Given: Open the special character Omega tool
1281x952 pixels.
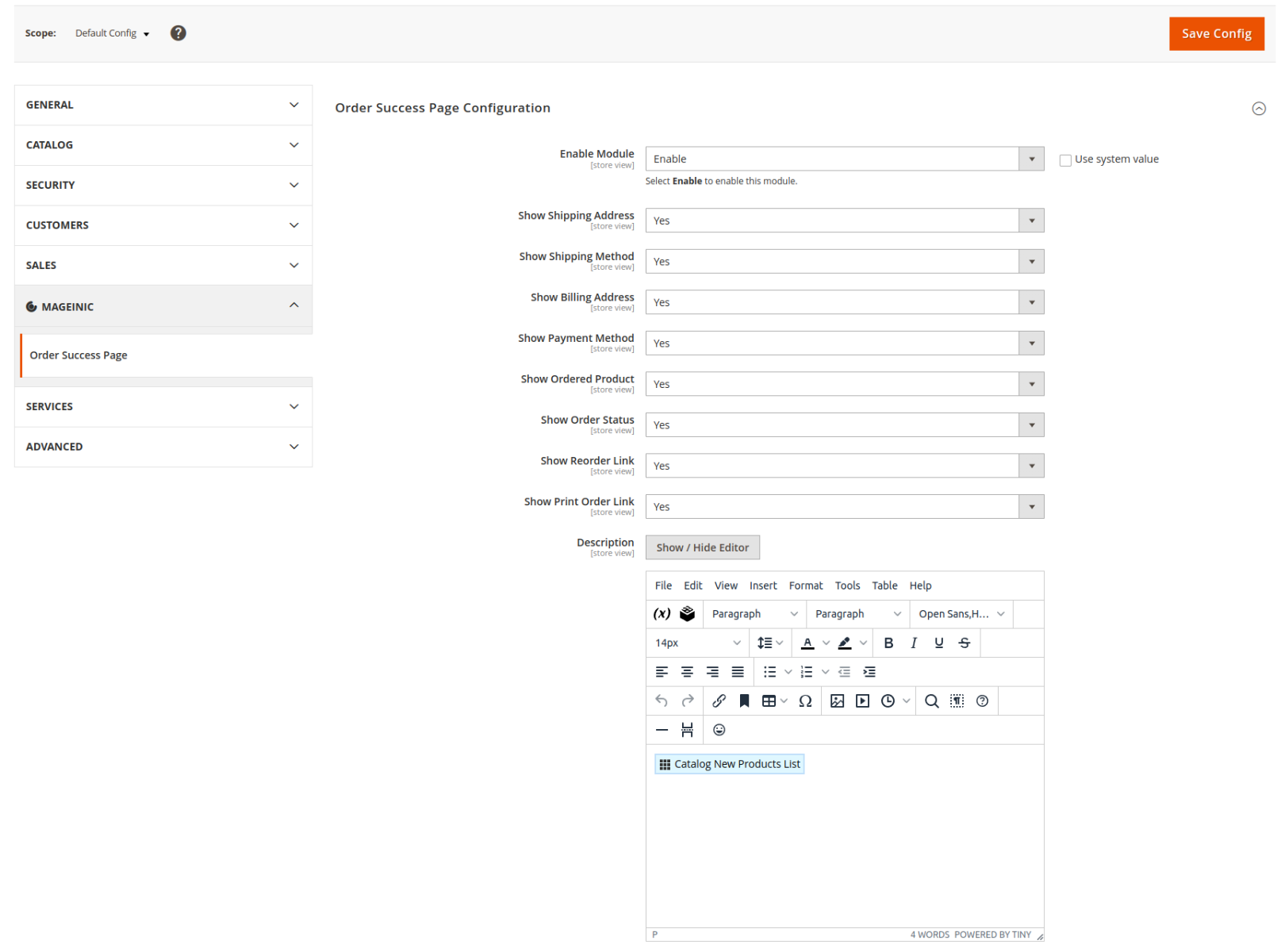Looking at the screenshot, I should 805,701.
